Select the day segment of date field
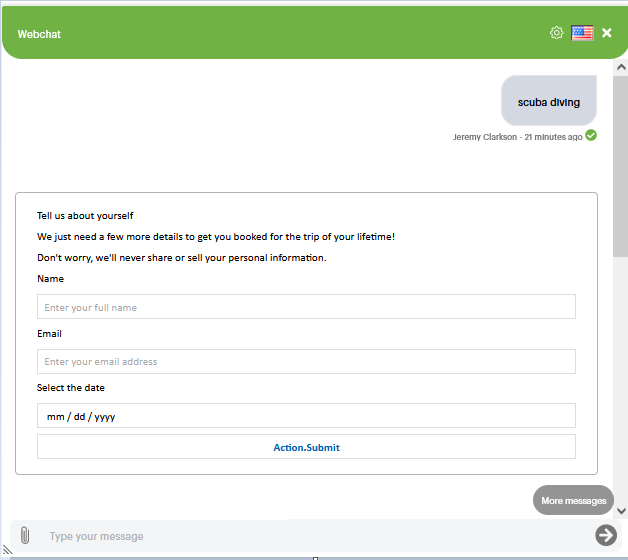628x560 pixels. (80, 416)
